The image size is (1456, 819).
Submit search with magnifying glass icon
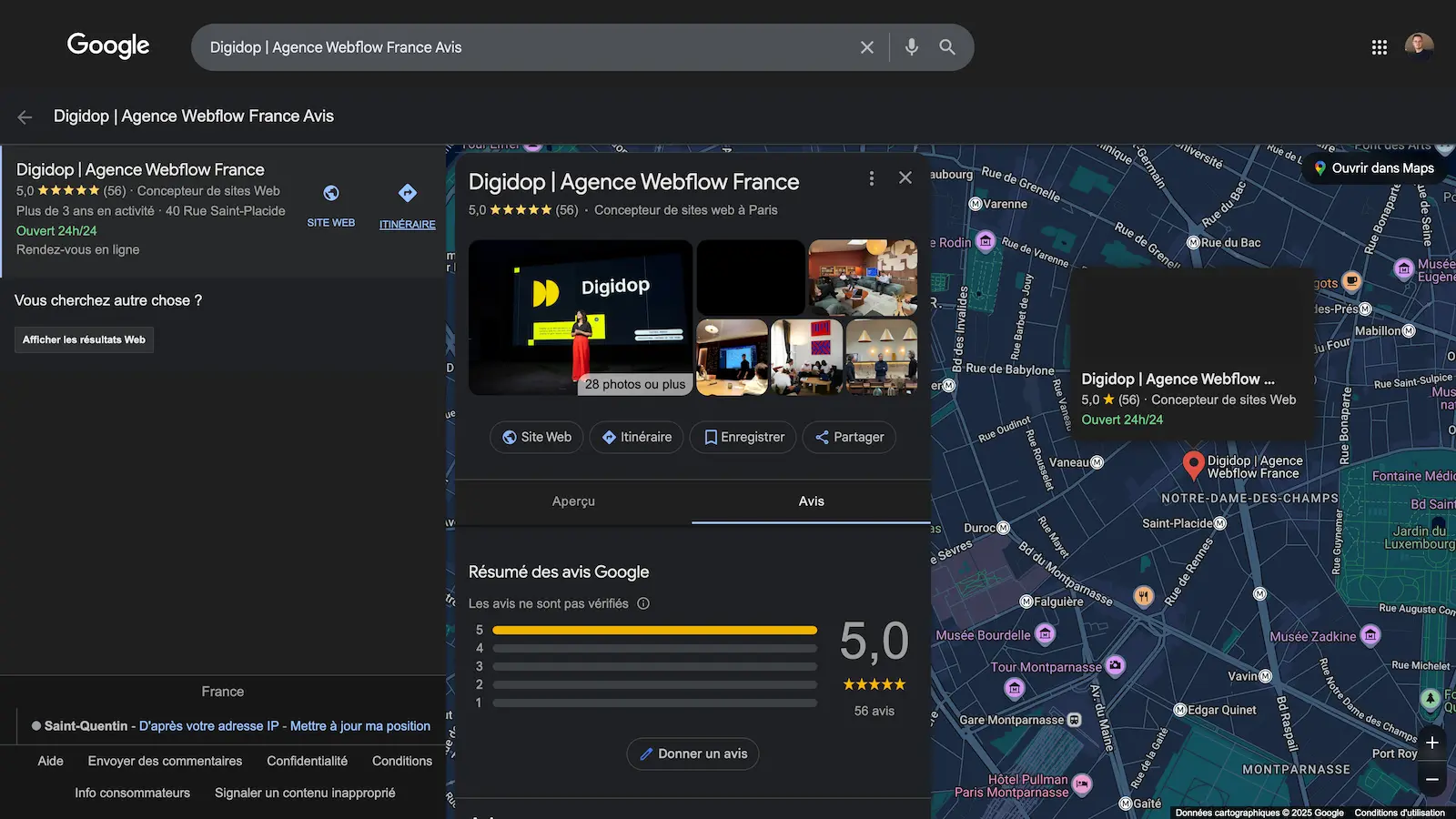point(947,47)
